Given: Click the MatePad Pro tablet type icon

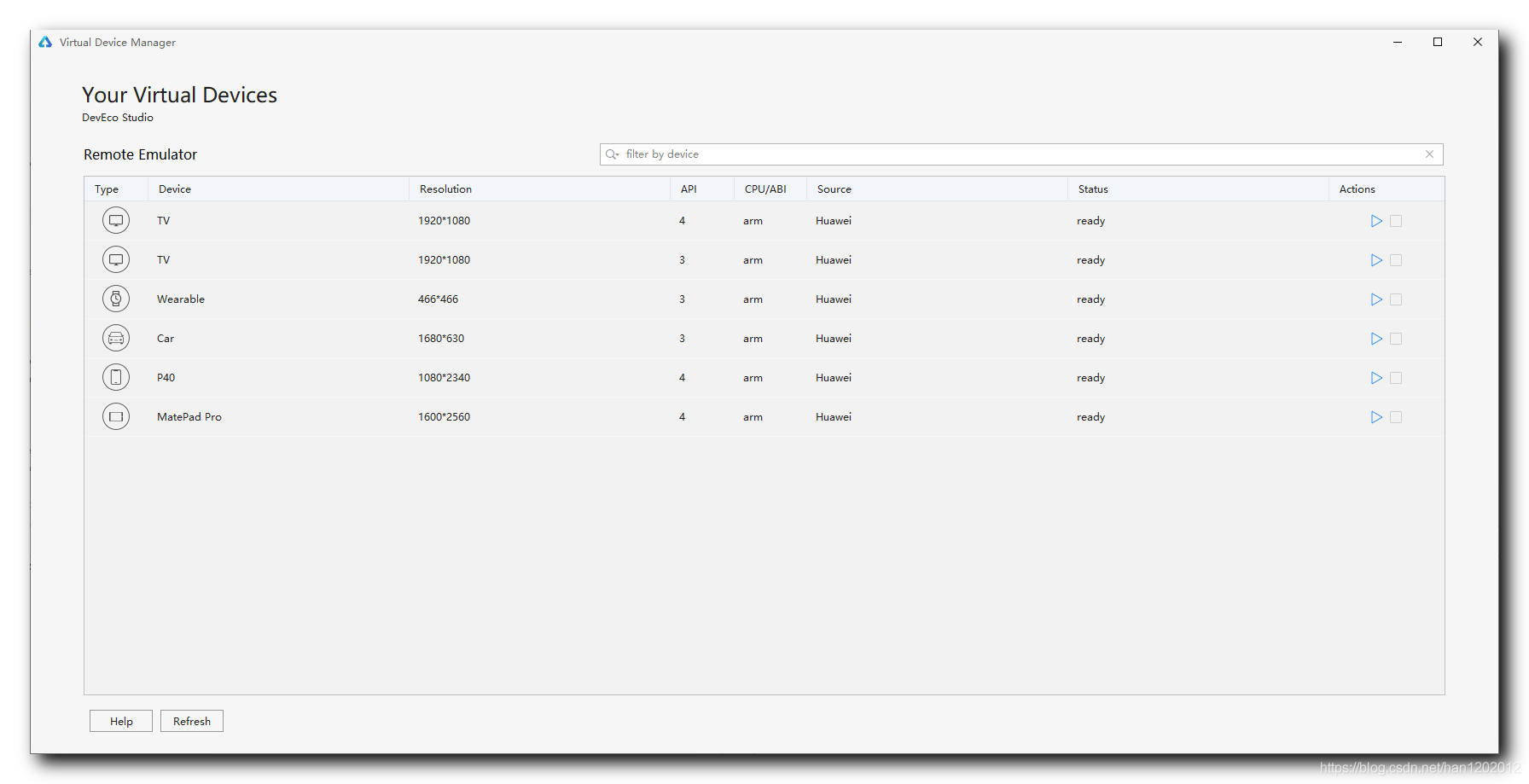Looking at the screenshot, I should (116, 416).
